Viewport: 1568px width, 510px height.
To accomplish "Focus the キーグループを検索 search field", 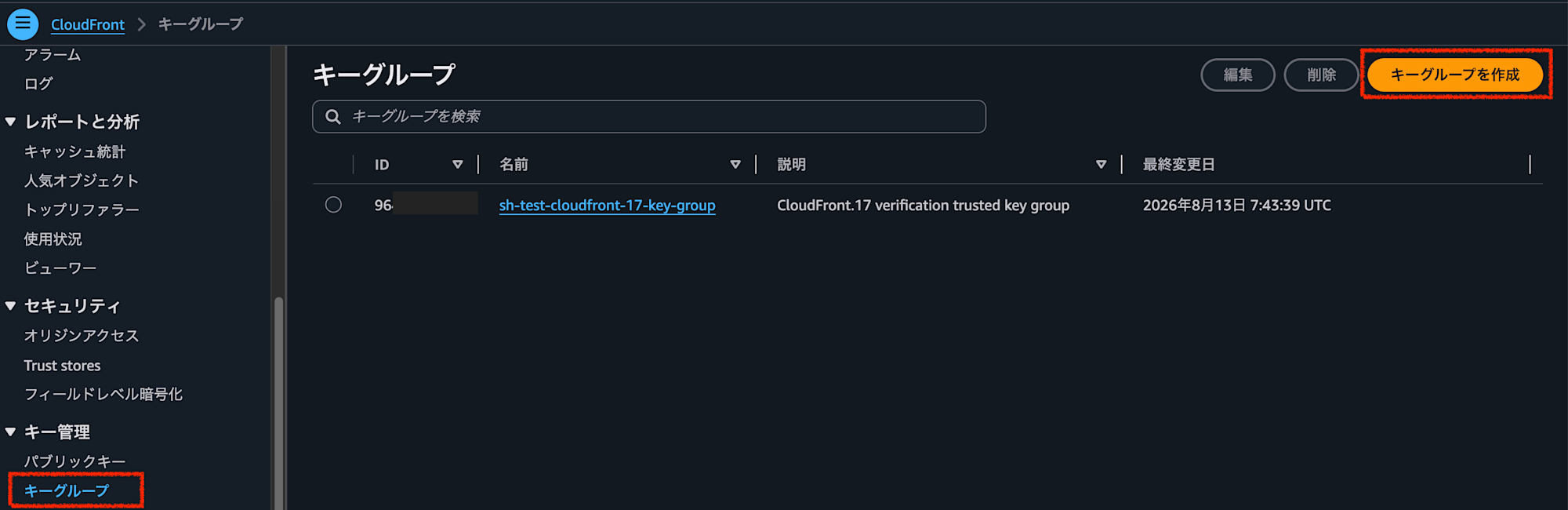I will (x=649, y=117).
